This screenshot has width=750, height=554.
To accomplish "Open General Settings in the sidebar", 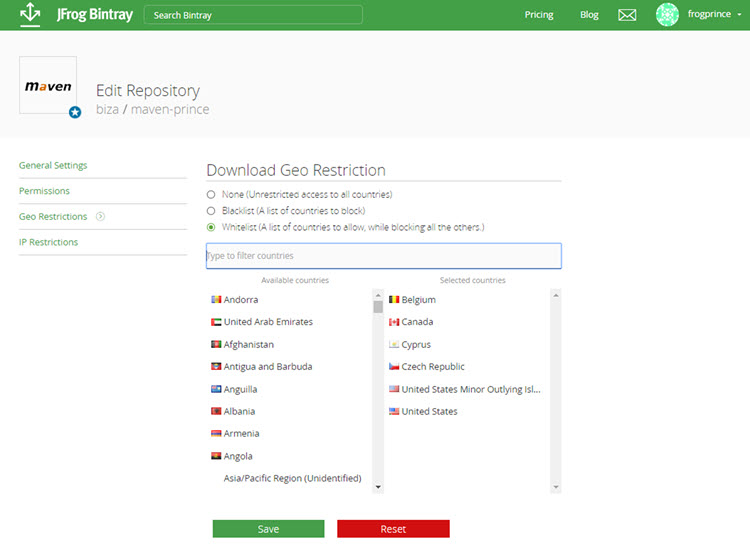I will [53, 166].
